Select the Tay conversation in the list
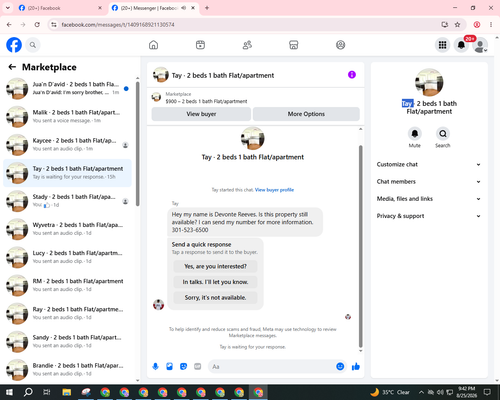This screenshot has height=400, width=500. [x=67, y=173]
